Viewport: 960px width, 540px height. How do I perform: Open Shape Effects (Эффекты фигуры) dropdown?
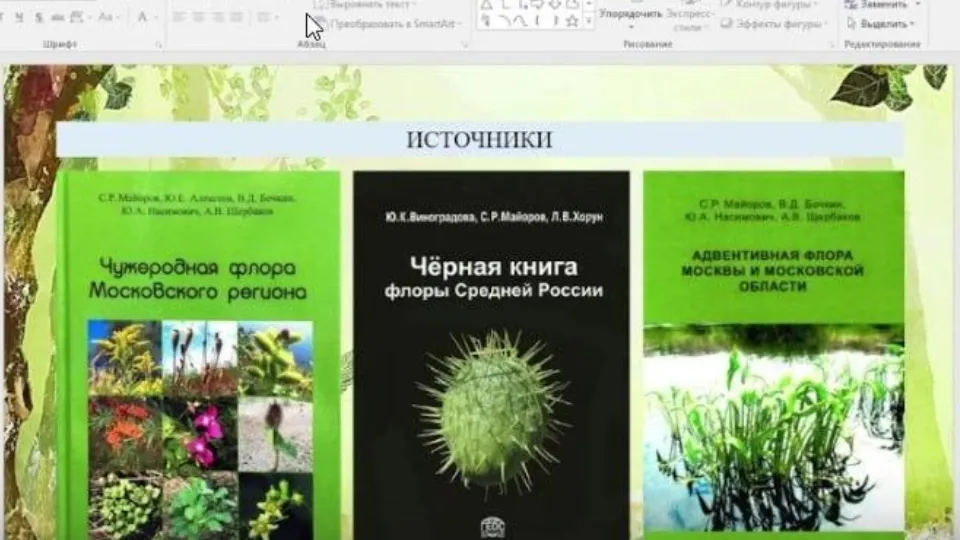pos(773,24)
